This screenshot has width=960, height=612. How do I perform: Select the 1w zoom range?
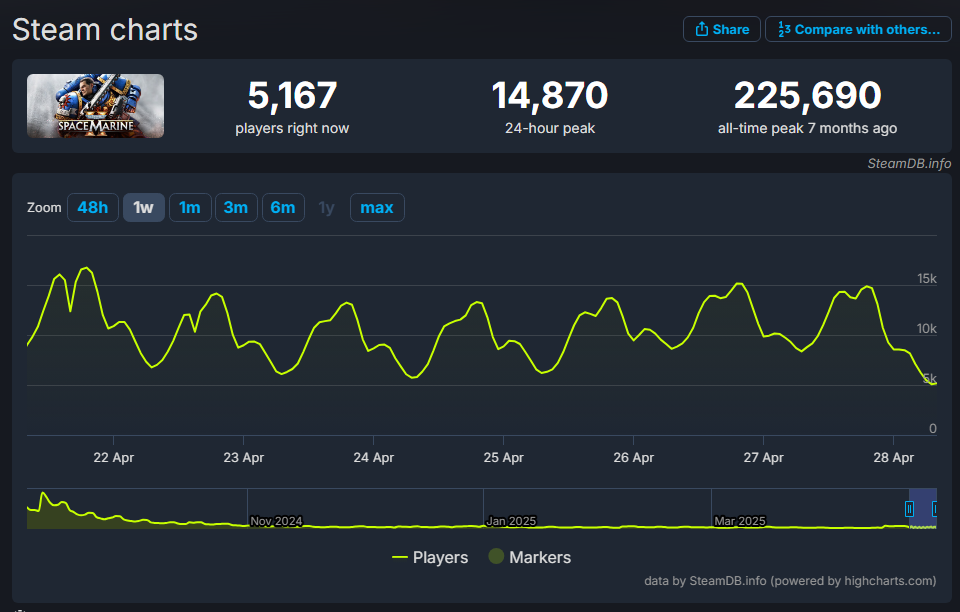[x=144, y=207]
